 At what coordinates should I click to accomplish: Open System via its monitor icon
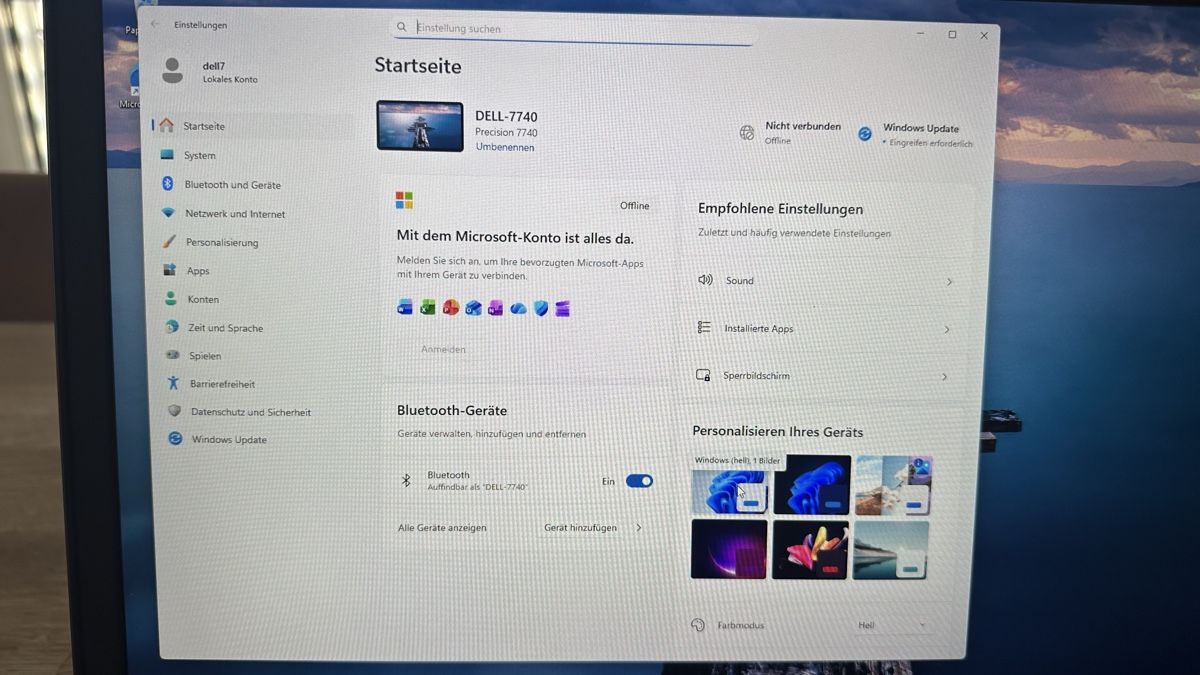click(x=167, y=155)
